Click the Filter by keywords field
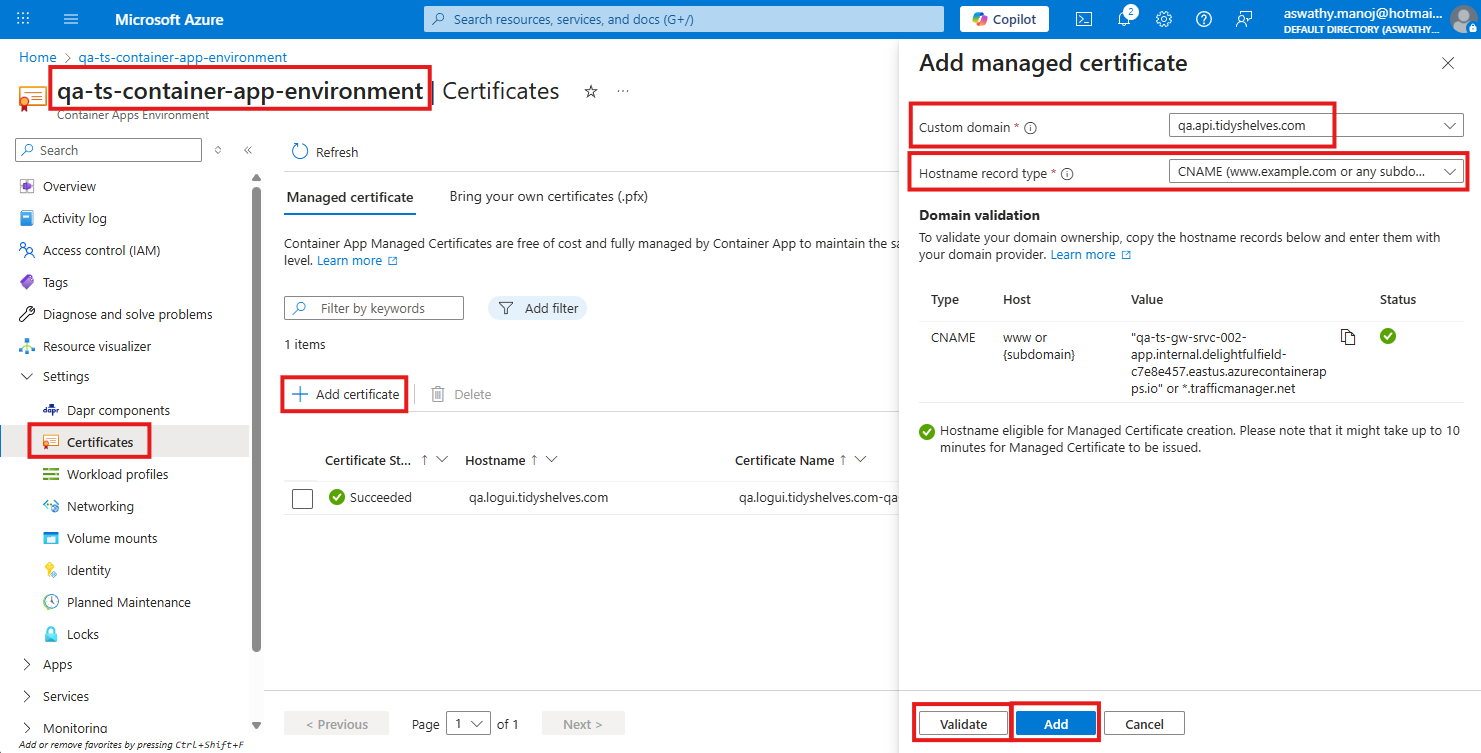 pos(374,308)
